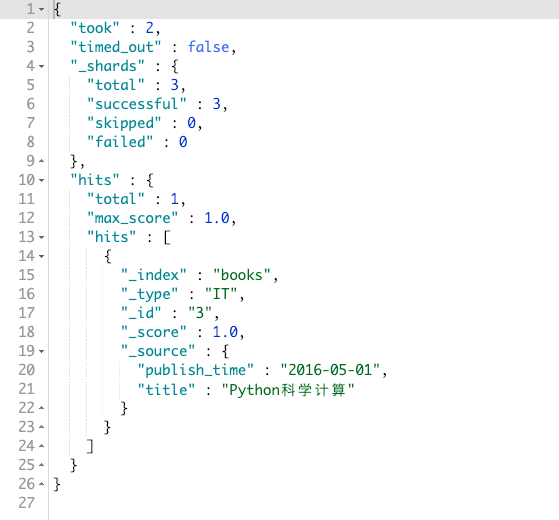The image size is (559, 520).
Task: Click the fold-end arrow on line 9
Action: pyautogui.click(x=42, y=161)
